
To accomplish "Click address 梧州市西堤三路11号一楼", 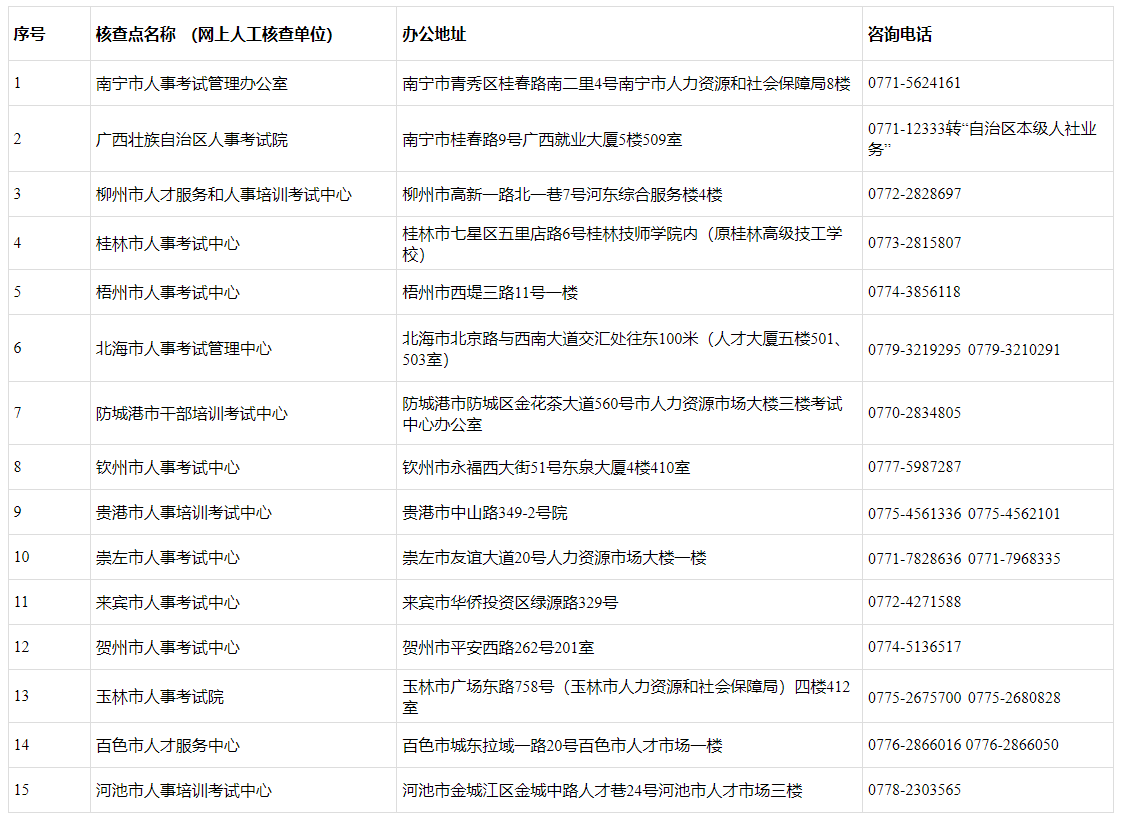I will pyautogui.click(x=490, y=293).
